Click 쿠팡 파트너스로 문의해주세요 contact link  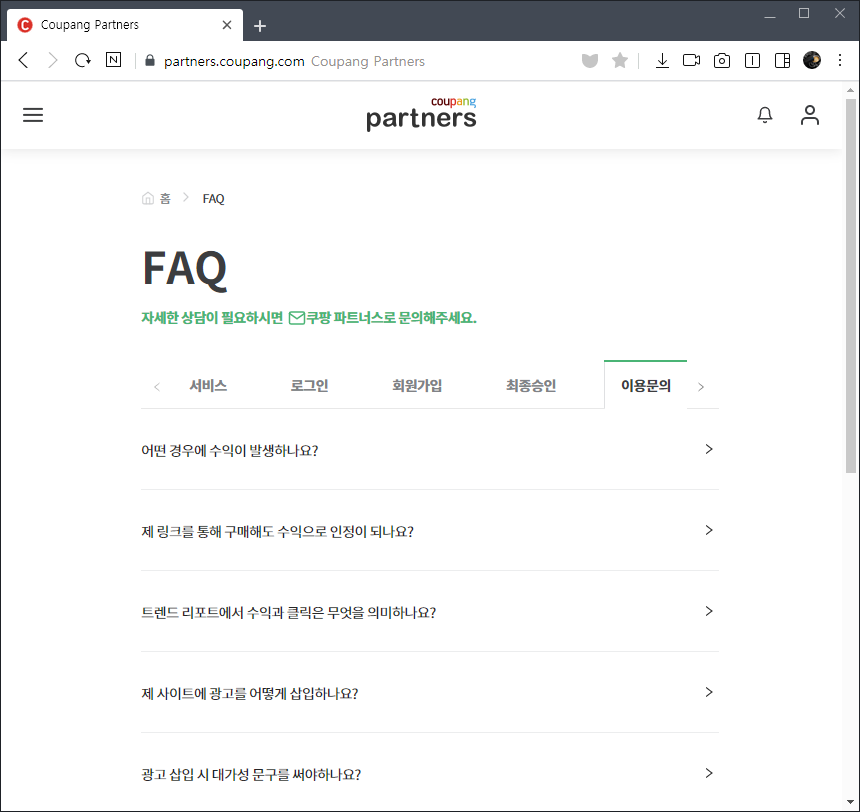391,318
